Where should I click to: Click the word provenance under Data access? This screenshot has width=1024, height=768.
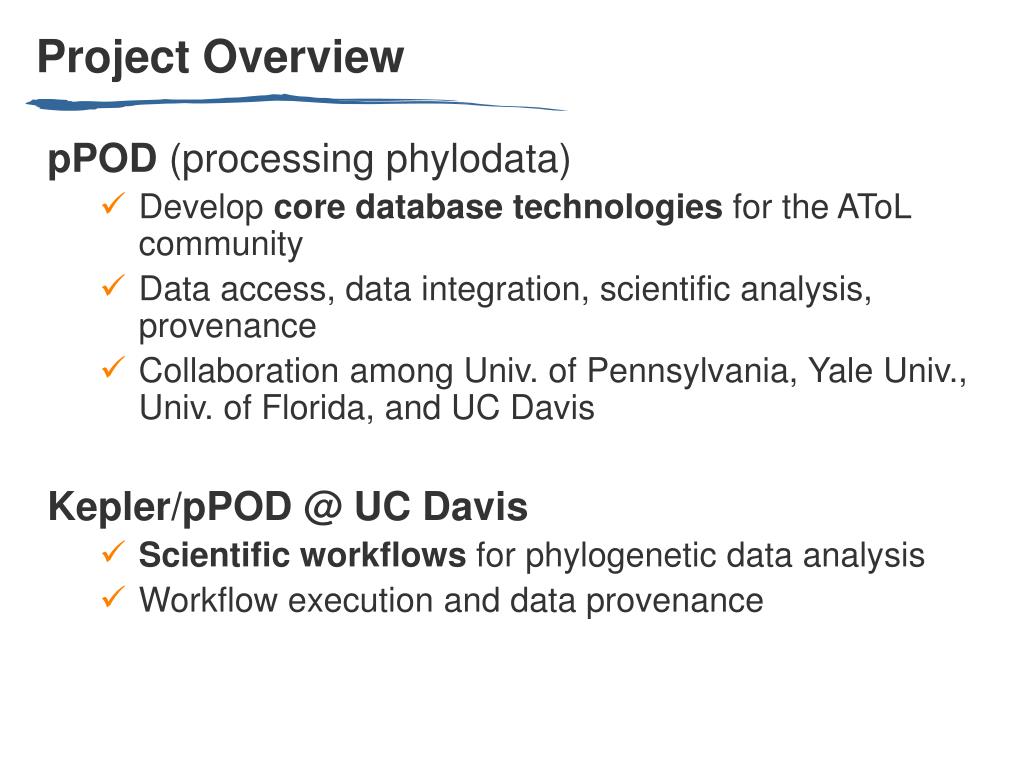(x=227, y=327)
